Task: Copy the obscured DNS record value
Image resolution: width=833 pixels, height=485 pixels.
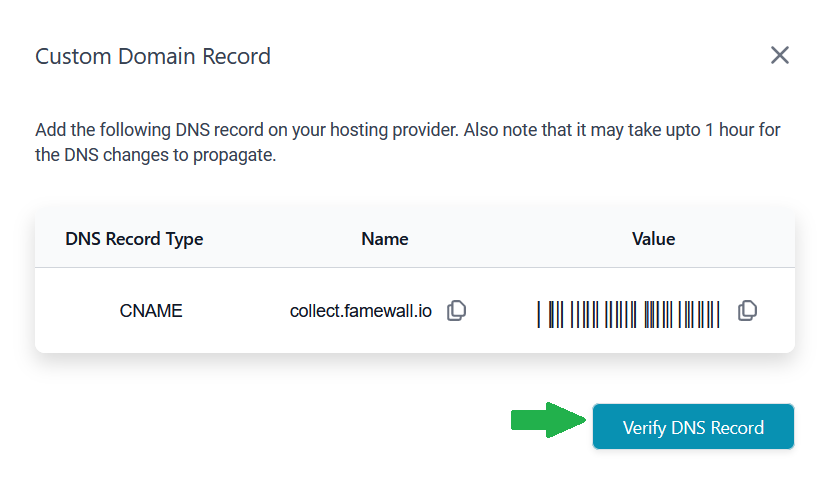Action: point(747,311)
